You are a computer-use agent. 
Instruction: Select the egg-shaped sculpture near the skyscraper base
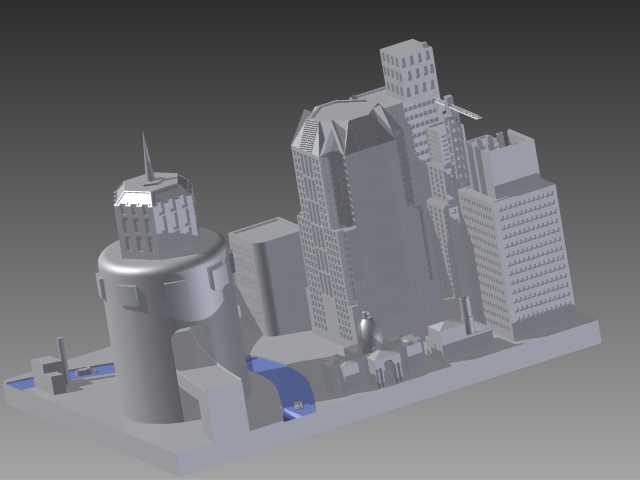point(366,331)
